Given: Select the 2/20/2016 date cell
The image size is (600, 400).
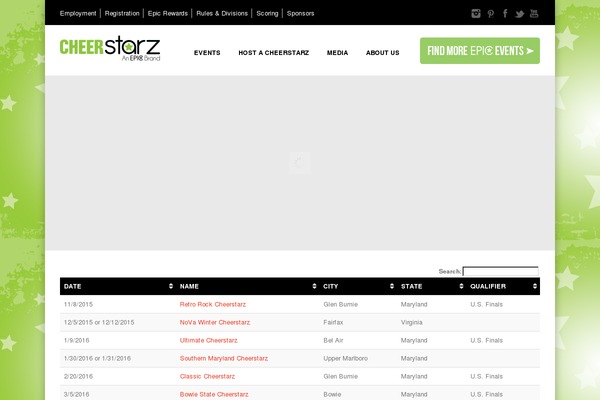Looking at the screenshot, I should [x=78, y=376].
